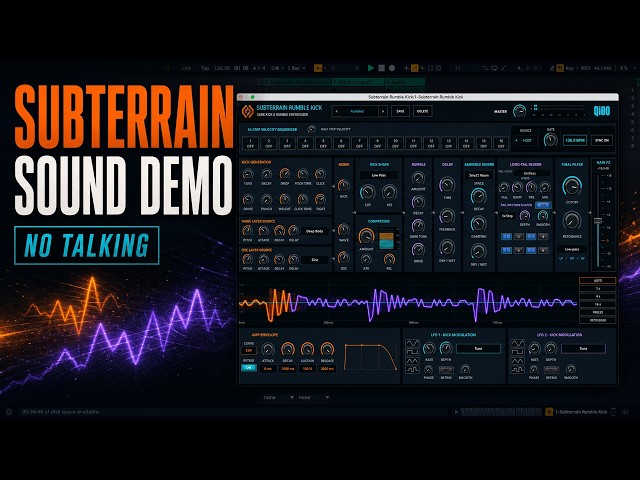
Task: Toggle sequencer step 7
Action: click(x=359, y=143)
